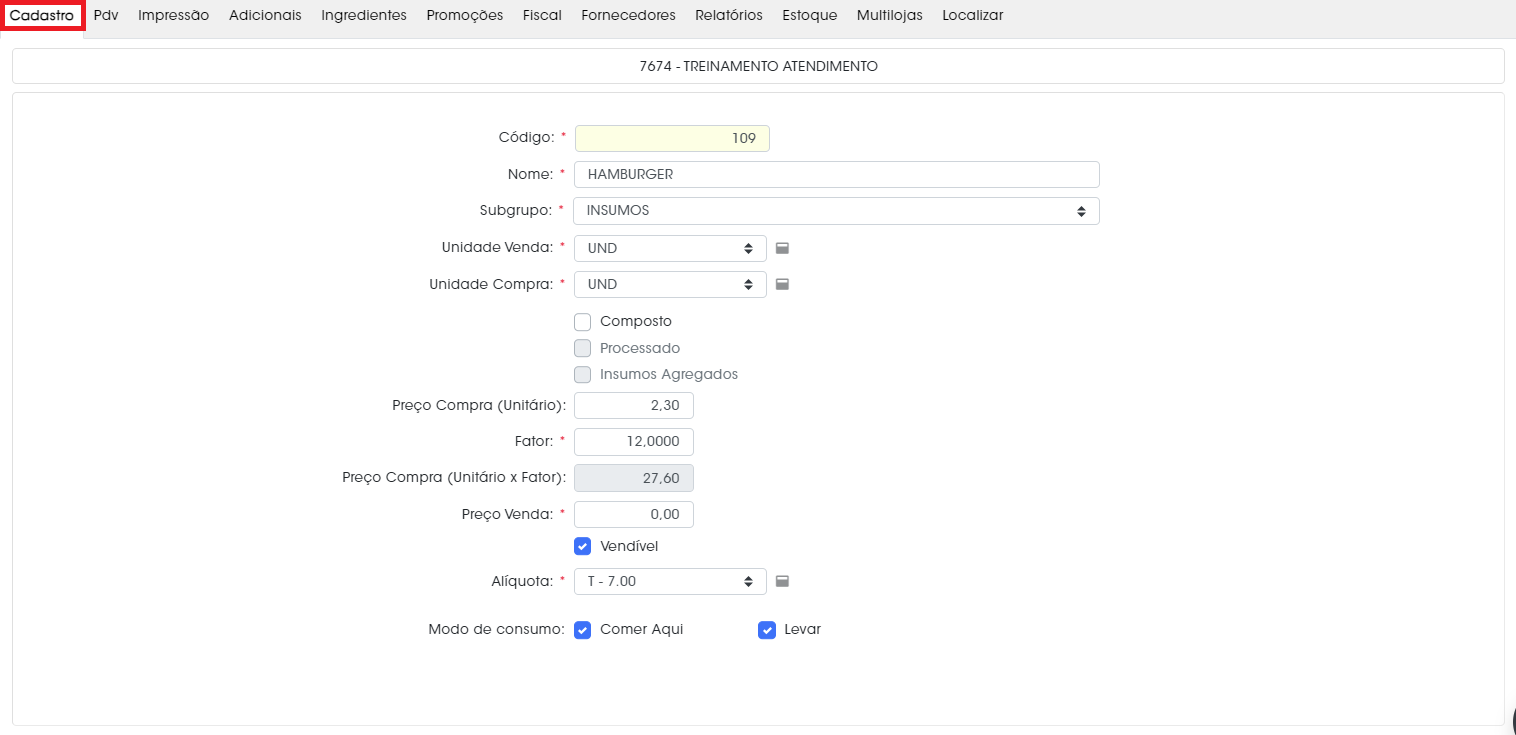Go to the Localizar tab
The height and width of the screenshot is (735, 1516).
pos(973,15)
